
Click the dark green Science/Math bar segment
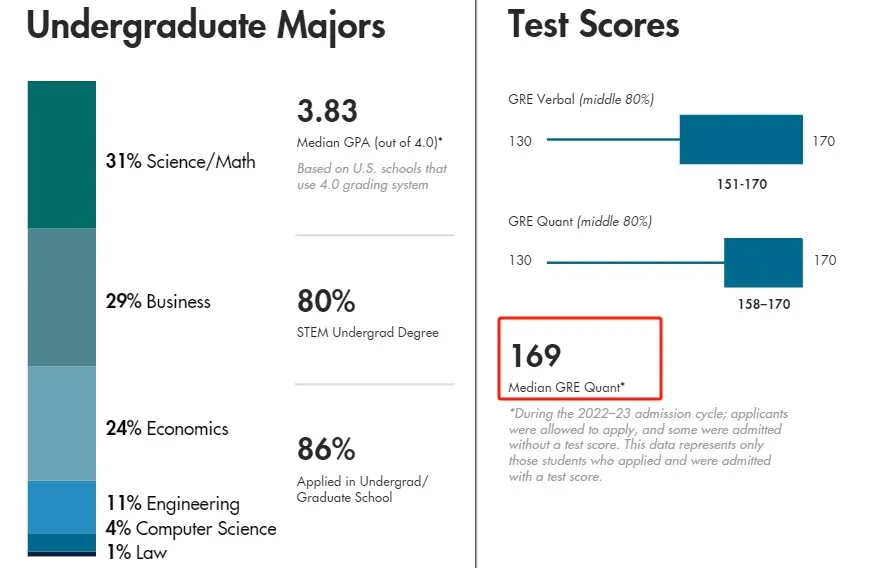pyautogui.click(x=62, y=155)
